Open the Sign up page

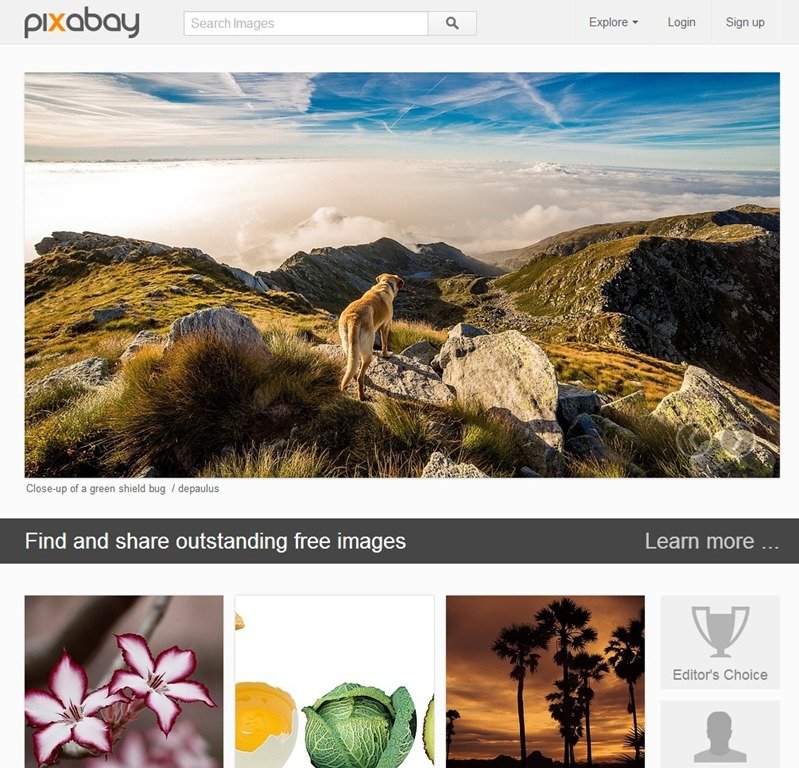coord(745,22)
